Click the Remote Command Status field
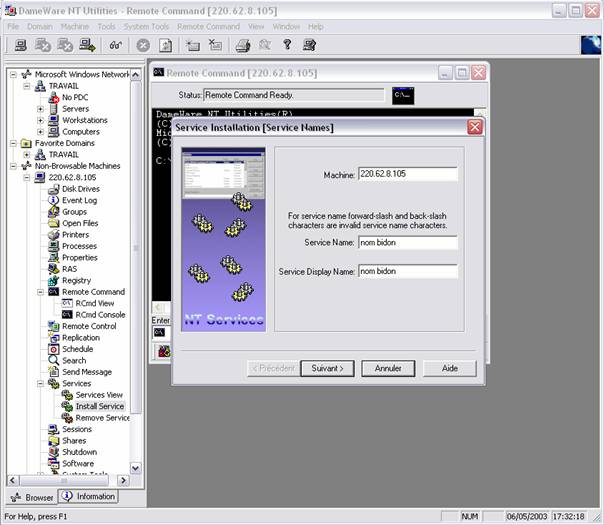The height and width of the screenshot is (525, 604). [294, 95]
